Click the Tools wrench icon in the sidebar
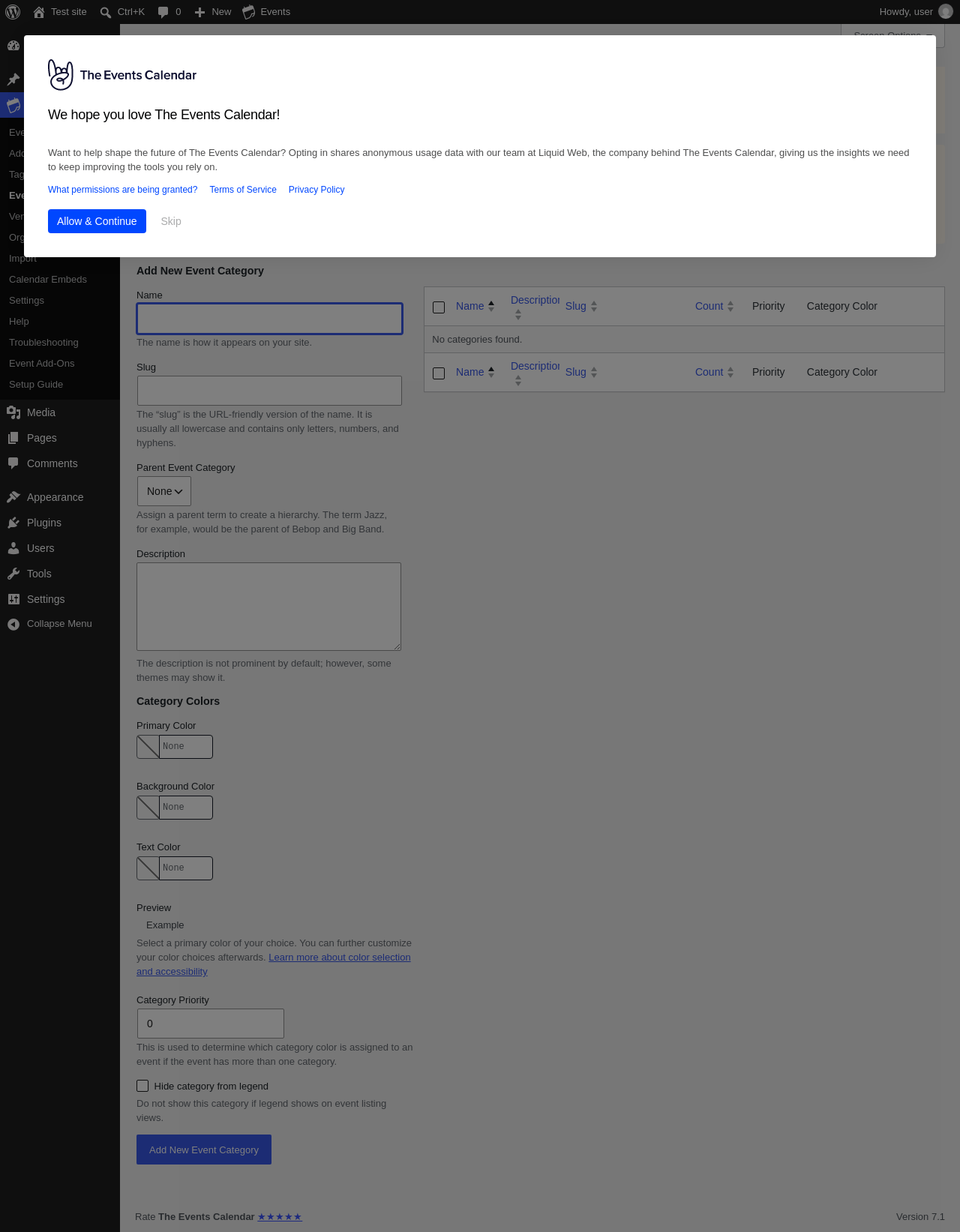 tap(13, 574)
